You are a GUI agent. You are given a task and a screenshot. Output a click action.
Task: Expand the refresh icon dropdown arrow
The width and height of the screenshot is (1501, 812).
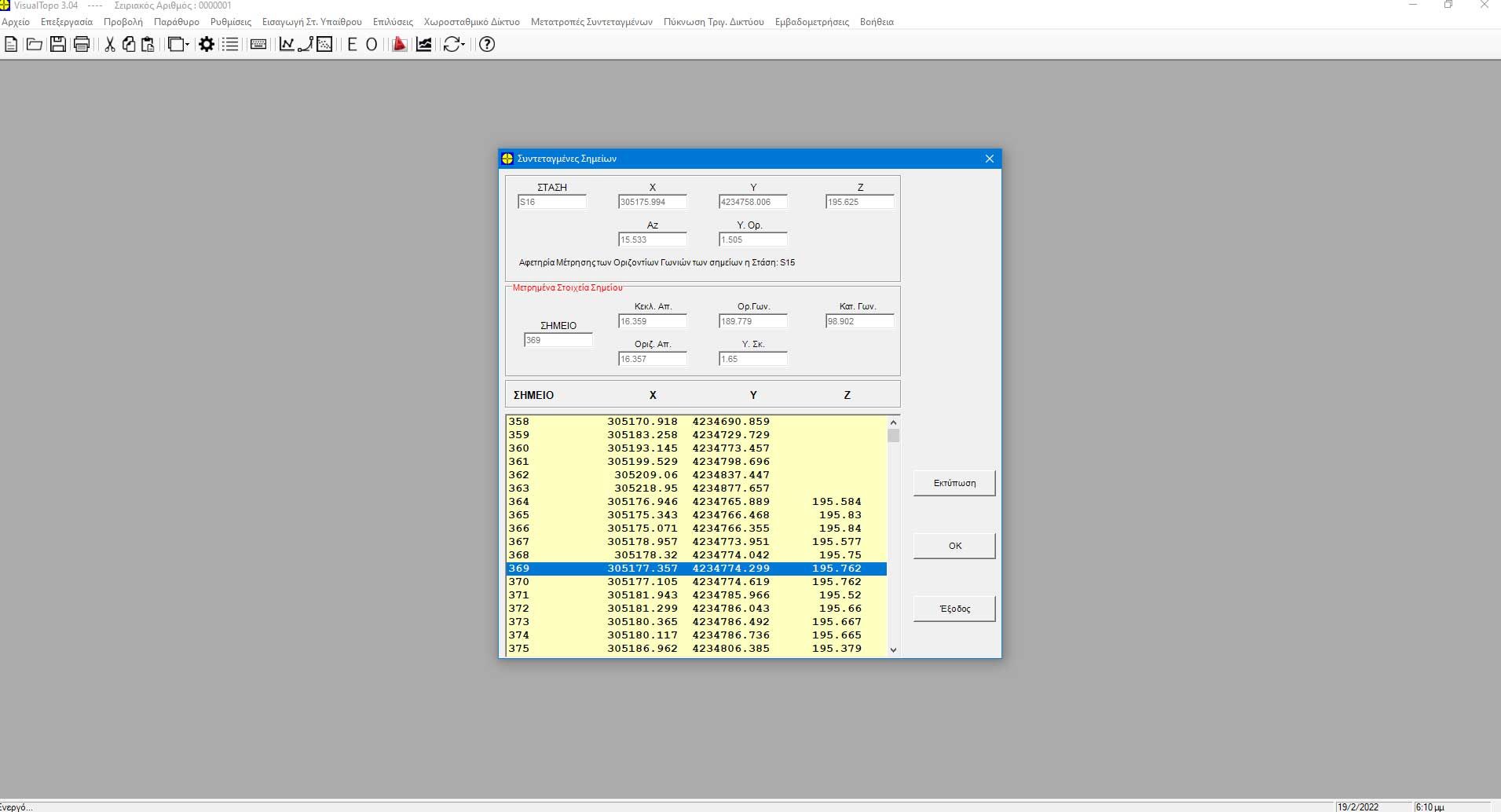pyautogui.click(x=463, y=45)
